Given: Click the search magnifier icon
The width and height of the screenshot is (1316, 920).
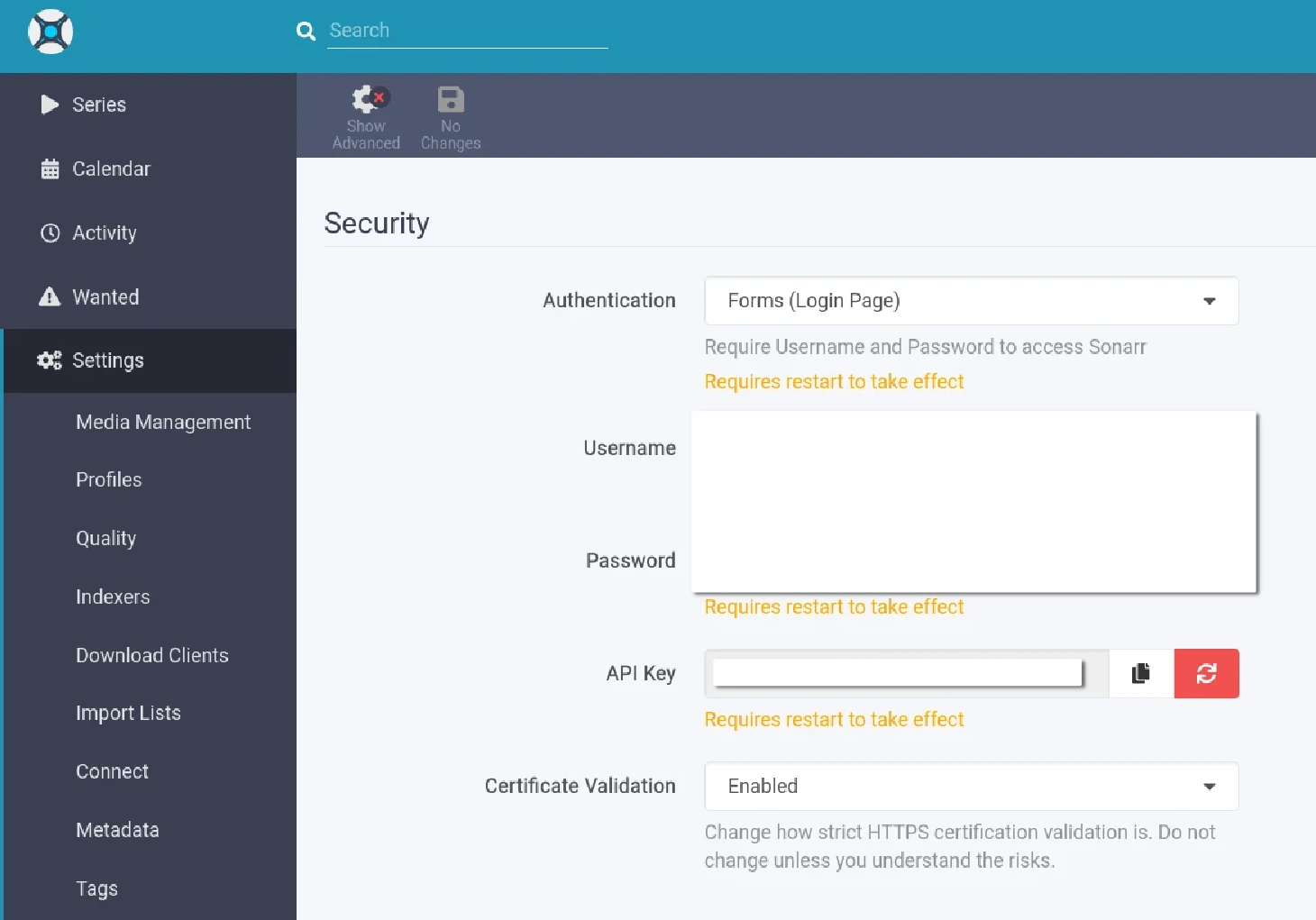Looking at the screenshot, I should point(306,32).
